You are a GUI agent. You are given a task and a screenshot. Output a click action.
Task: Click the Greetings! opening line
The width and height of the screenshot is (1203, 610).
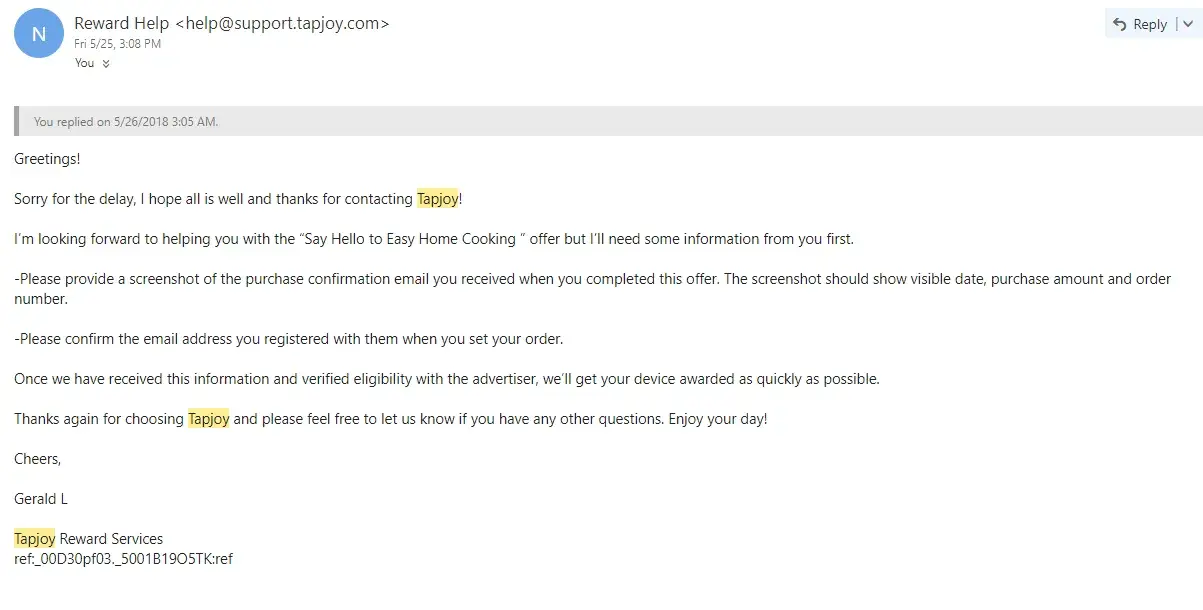(x=47, y=159)
